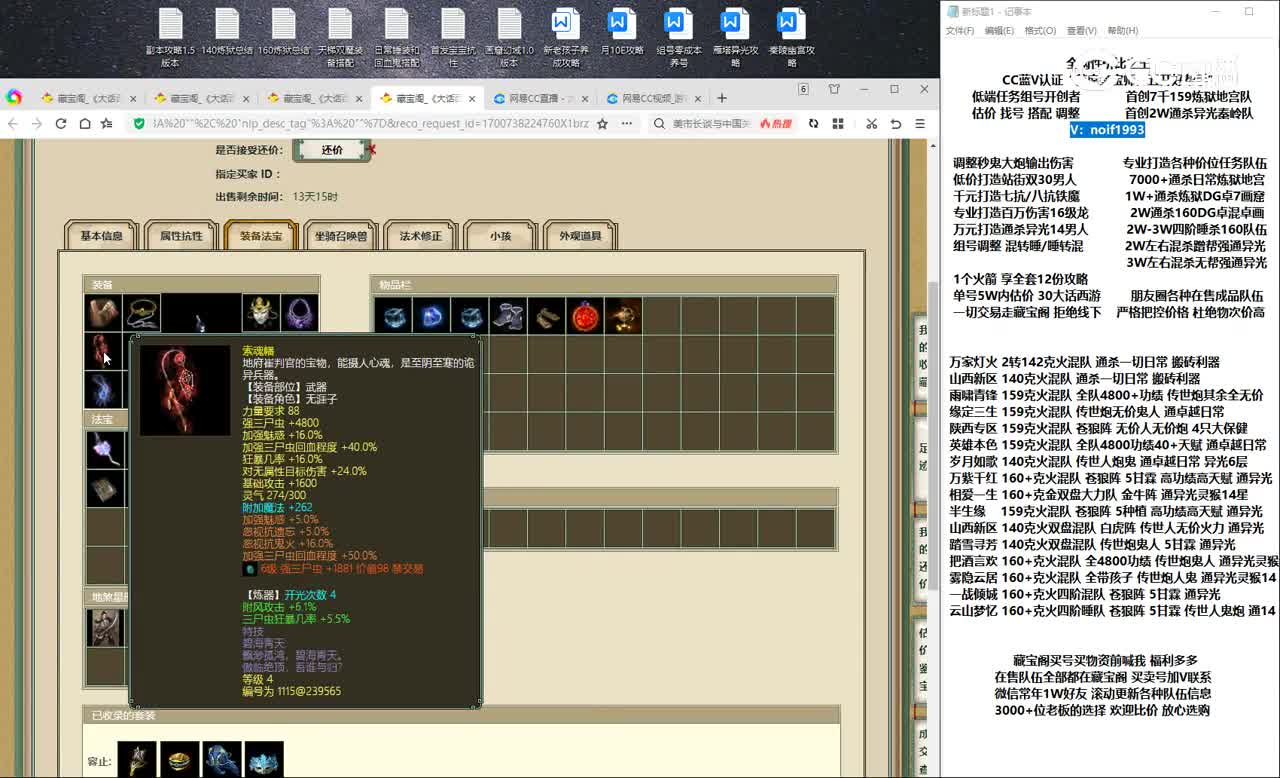Open the 天梯双魔装备搭配 desktop file
Viewport: 1280px width, 778px height.
pos(340,37)
